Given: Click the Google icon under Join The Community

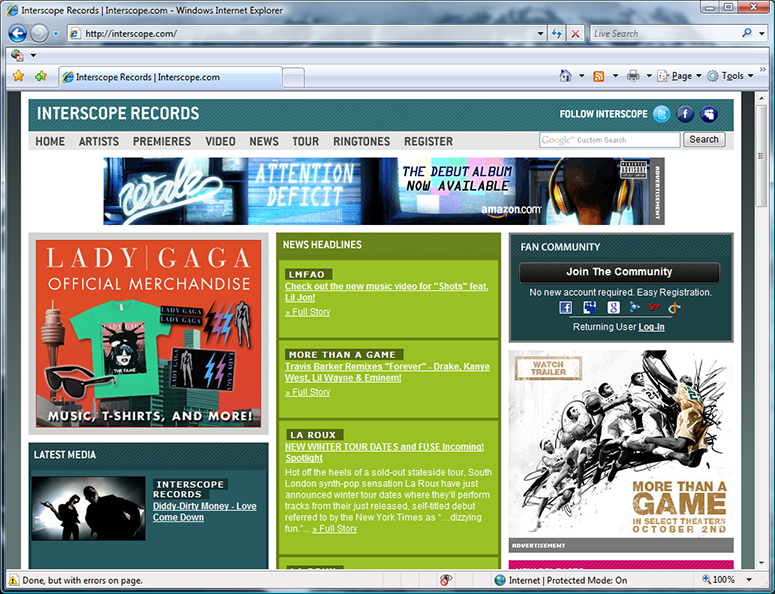Looking at the screenshot, I should click(x=613, y=308).
